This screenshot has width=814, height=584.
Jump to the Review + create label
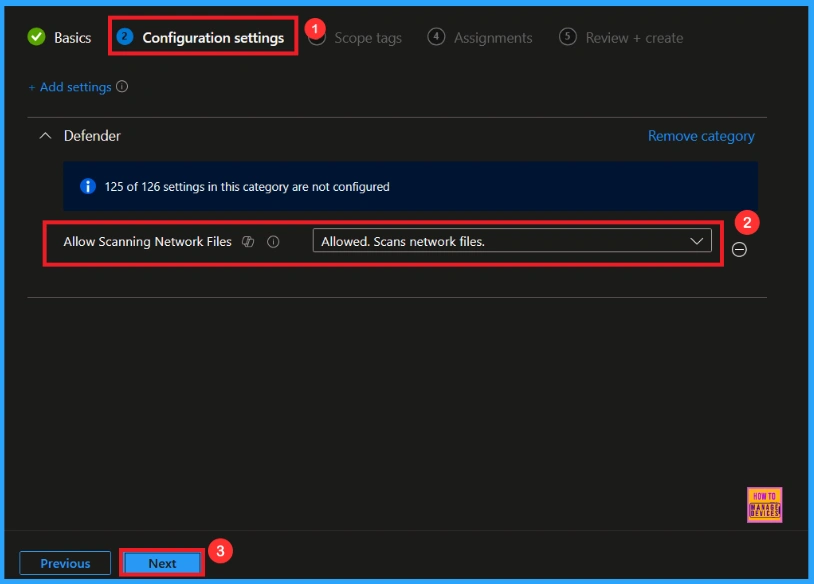(x=634, y=38)
